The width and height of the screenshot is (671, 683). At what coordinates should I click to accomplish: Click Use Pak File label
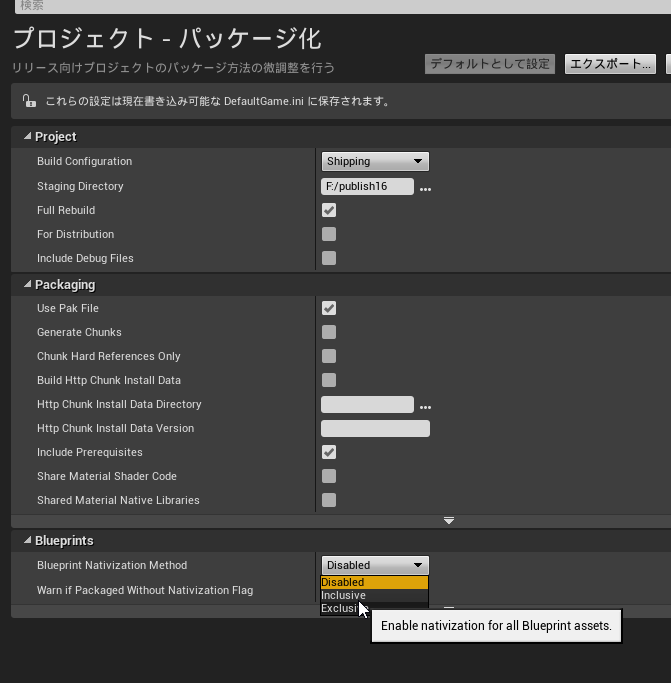pos(68,308)
